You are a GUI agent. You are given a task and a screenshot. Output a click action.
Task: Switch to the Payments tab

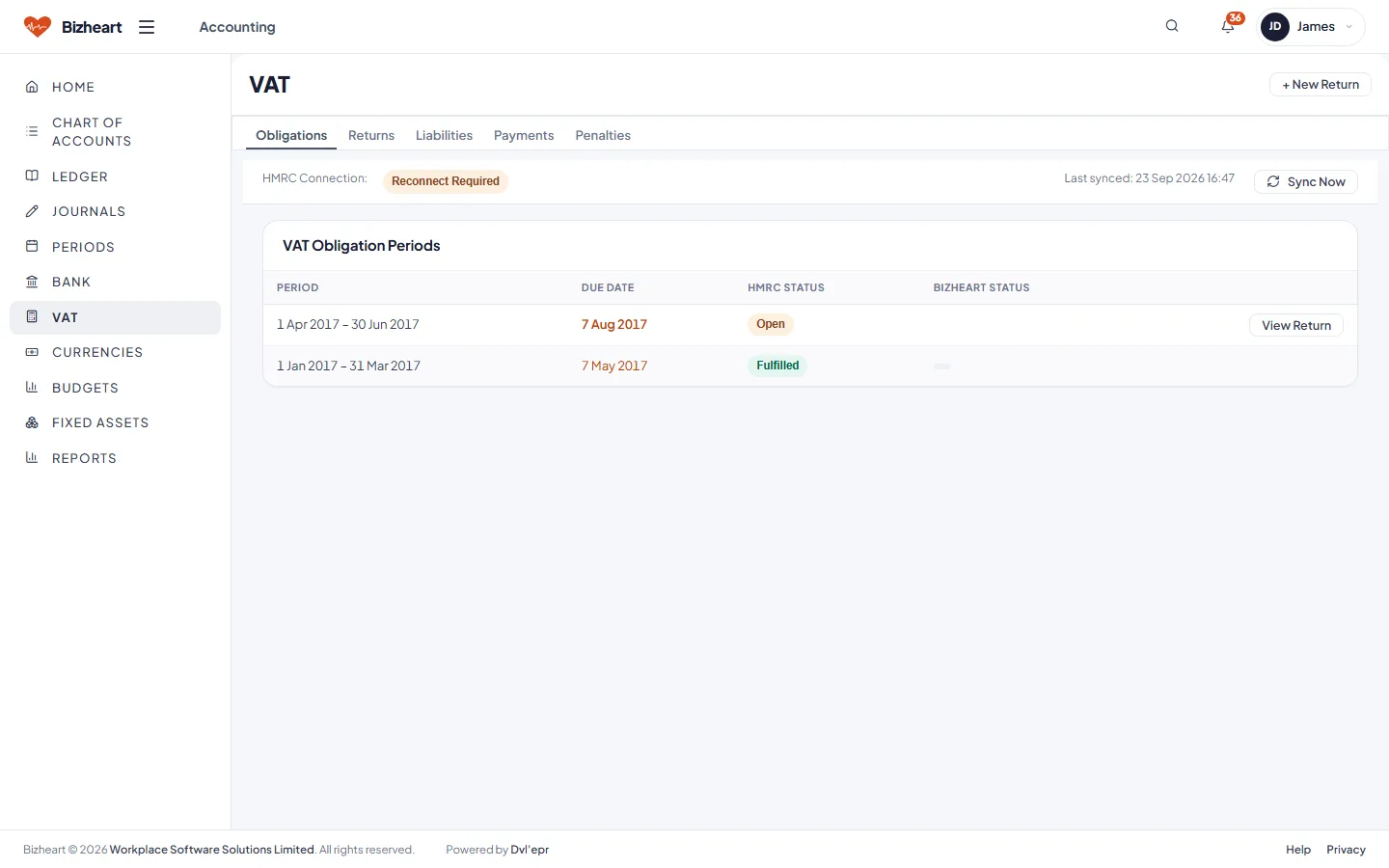coord(524,135)
